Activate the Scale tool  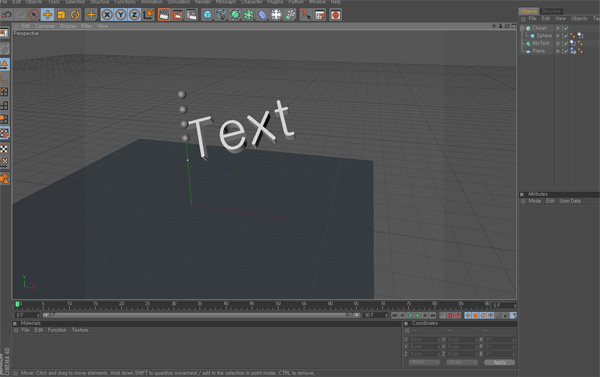click(61, 15)
